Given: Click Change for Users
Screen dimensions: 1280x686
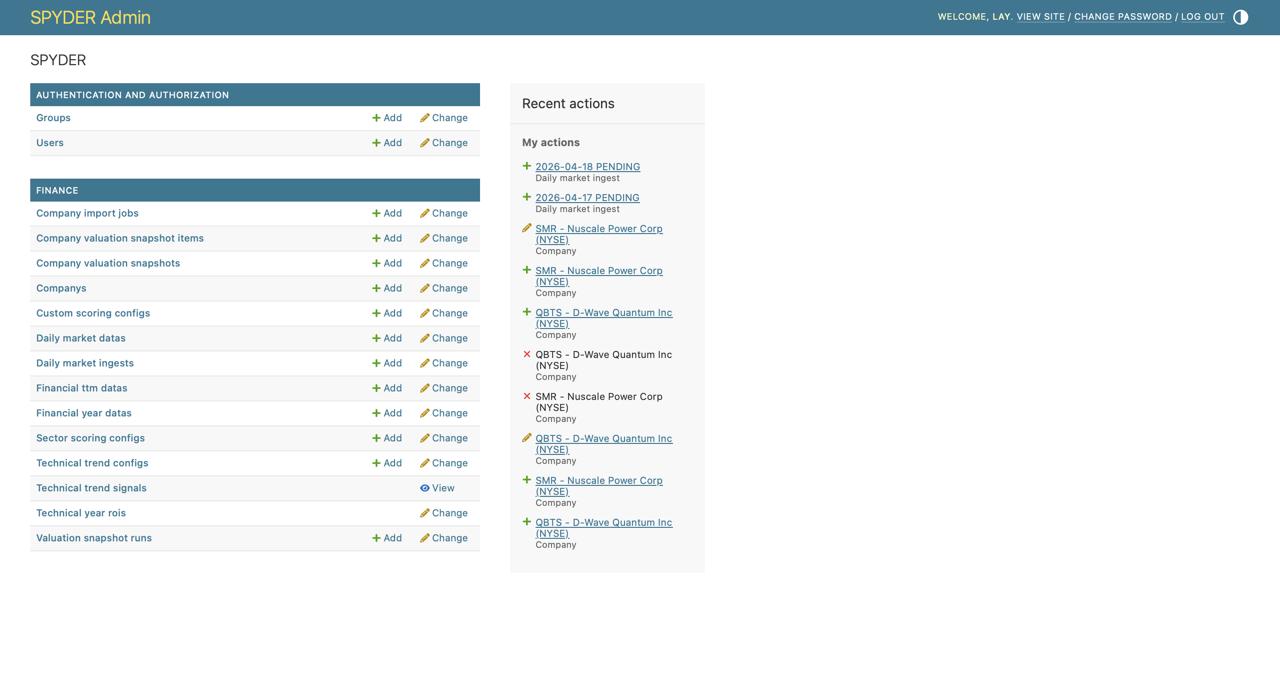Looking at the screenshot, I should point(444,143).
